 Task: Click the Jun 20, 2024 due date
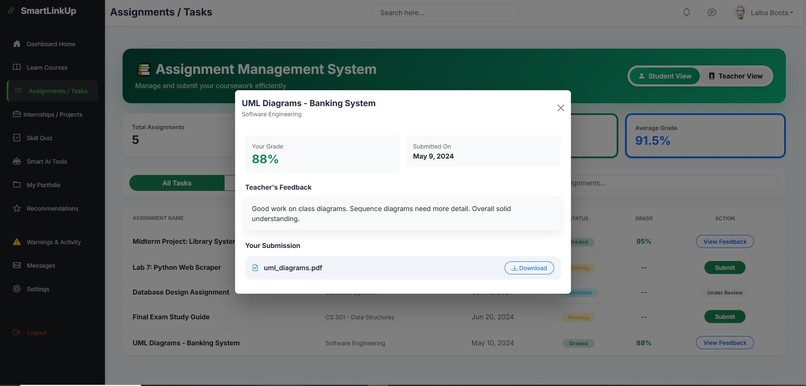point(492,317)
